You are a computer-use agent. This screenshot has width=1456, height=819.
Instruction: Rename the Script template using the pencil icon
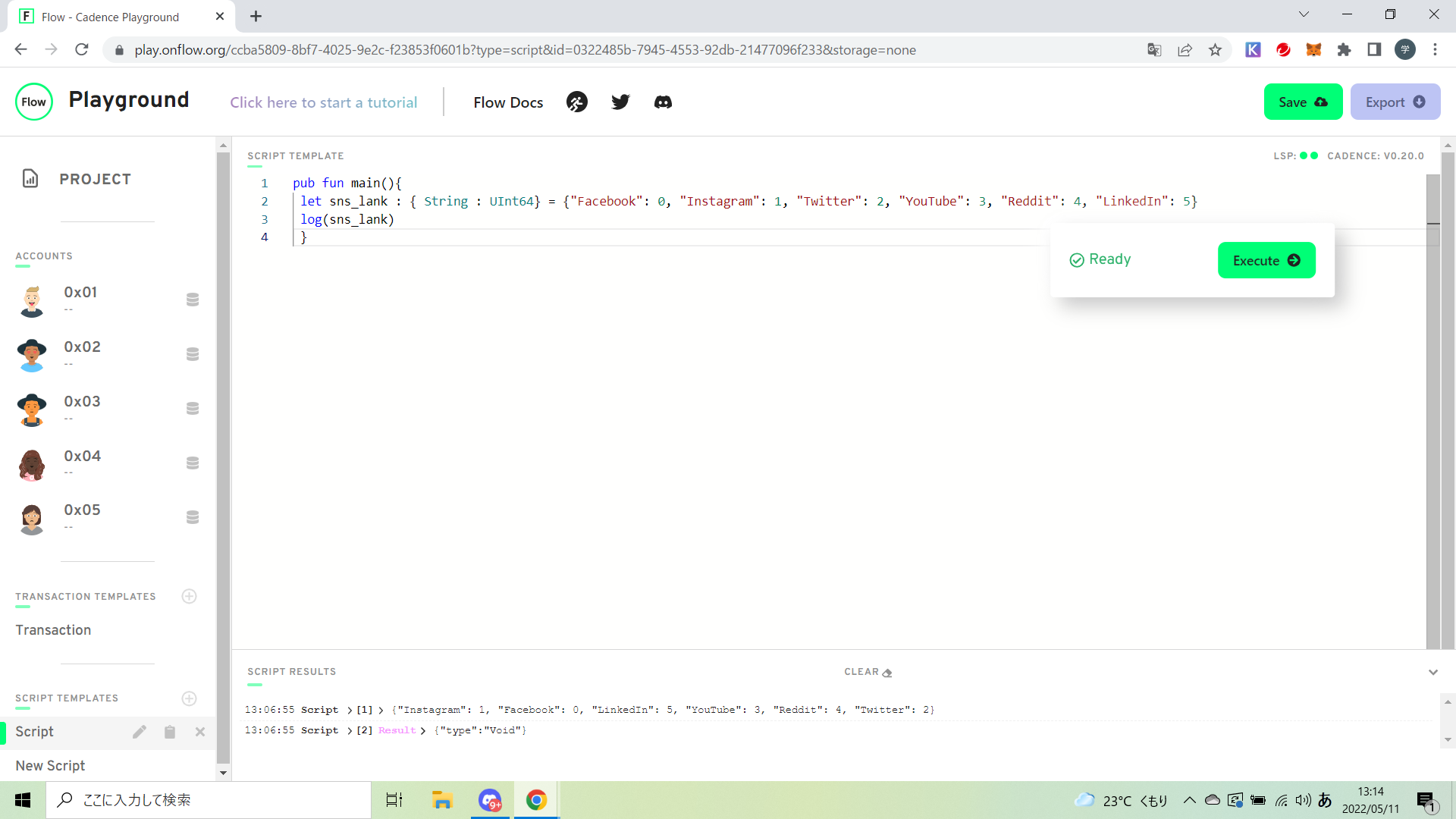(x=140, y=732)
